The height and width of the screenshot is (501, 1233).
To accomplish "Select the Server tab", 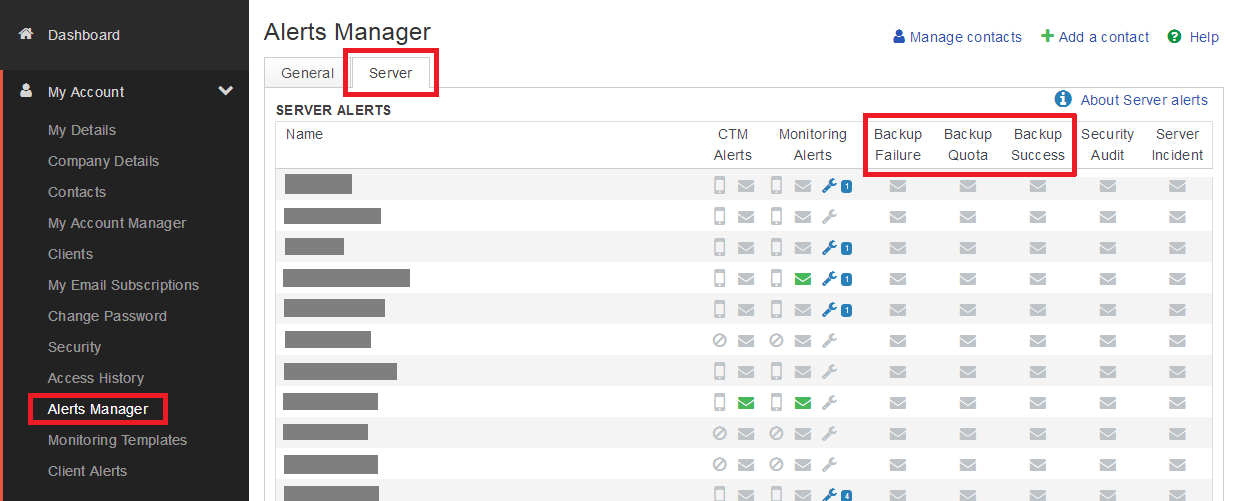I will (x=390, y=73).
